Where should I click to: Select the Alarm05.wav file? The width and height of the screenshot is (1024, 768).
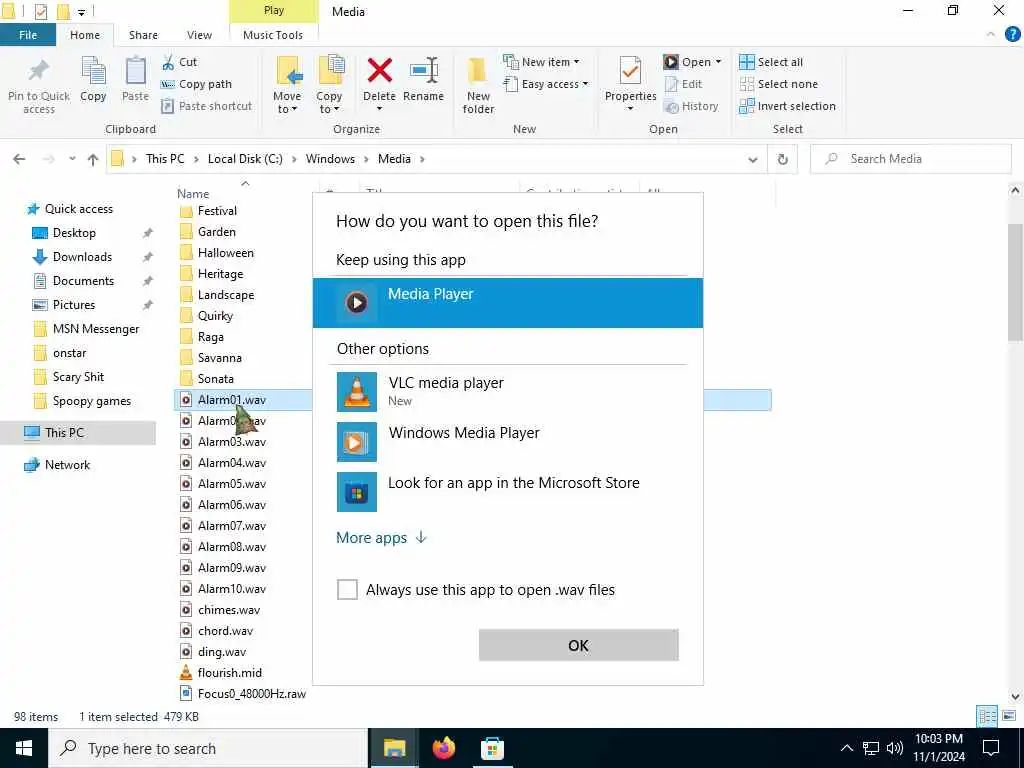[232, 484]
